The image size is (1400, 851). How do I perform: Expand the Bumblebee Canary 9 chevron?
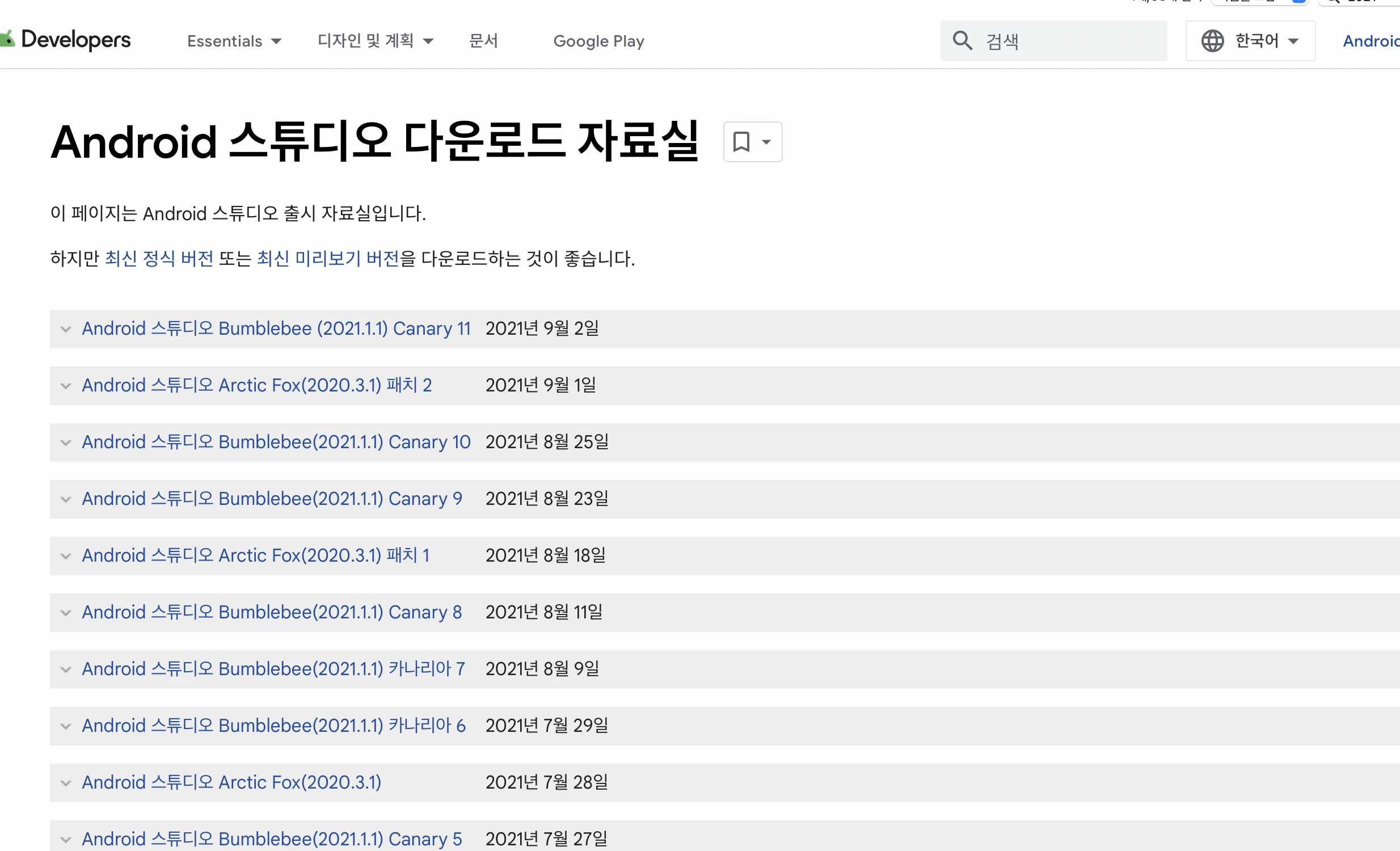(x=66, y=499)
